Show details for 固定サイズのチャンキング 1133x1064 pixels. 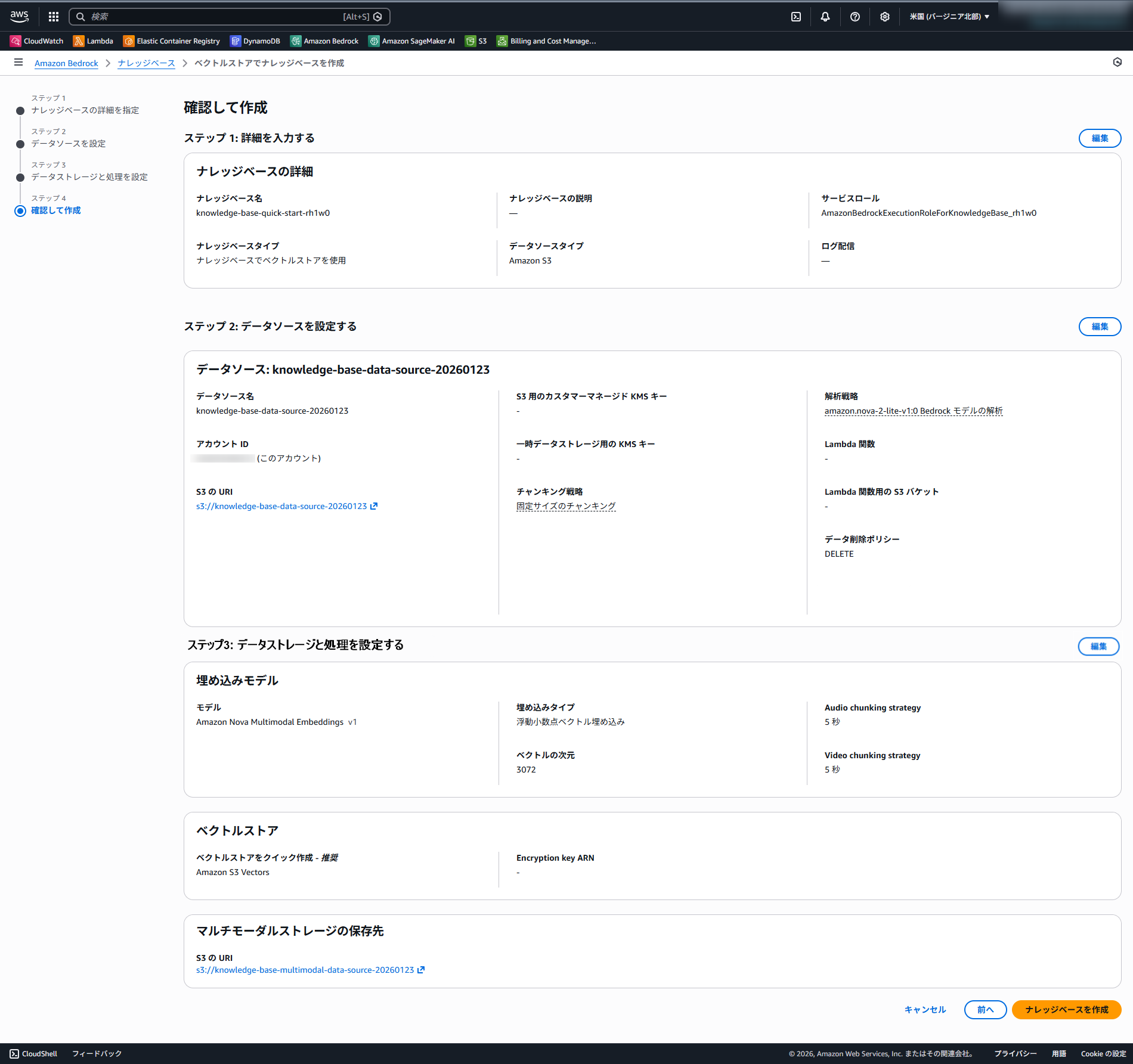[x=566, y=506]
